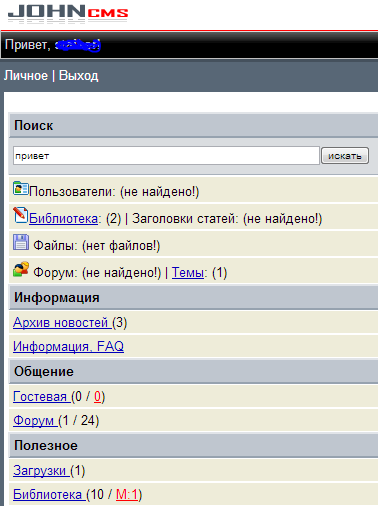Click the JohnCMS logo

pyautogui.click(x=68, y=14)
